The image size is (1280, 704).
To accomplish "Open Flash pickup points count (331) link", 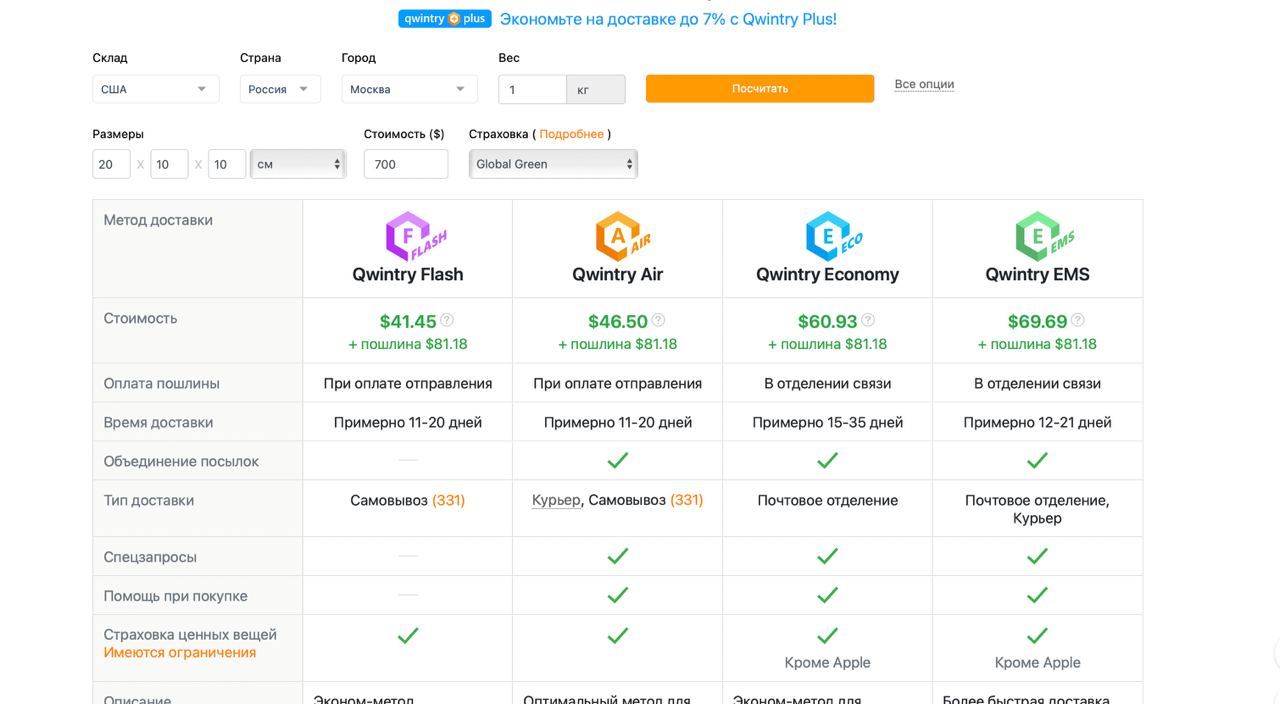I will tap(448, 500).
